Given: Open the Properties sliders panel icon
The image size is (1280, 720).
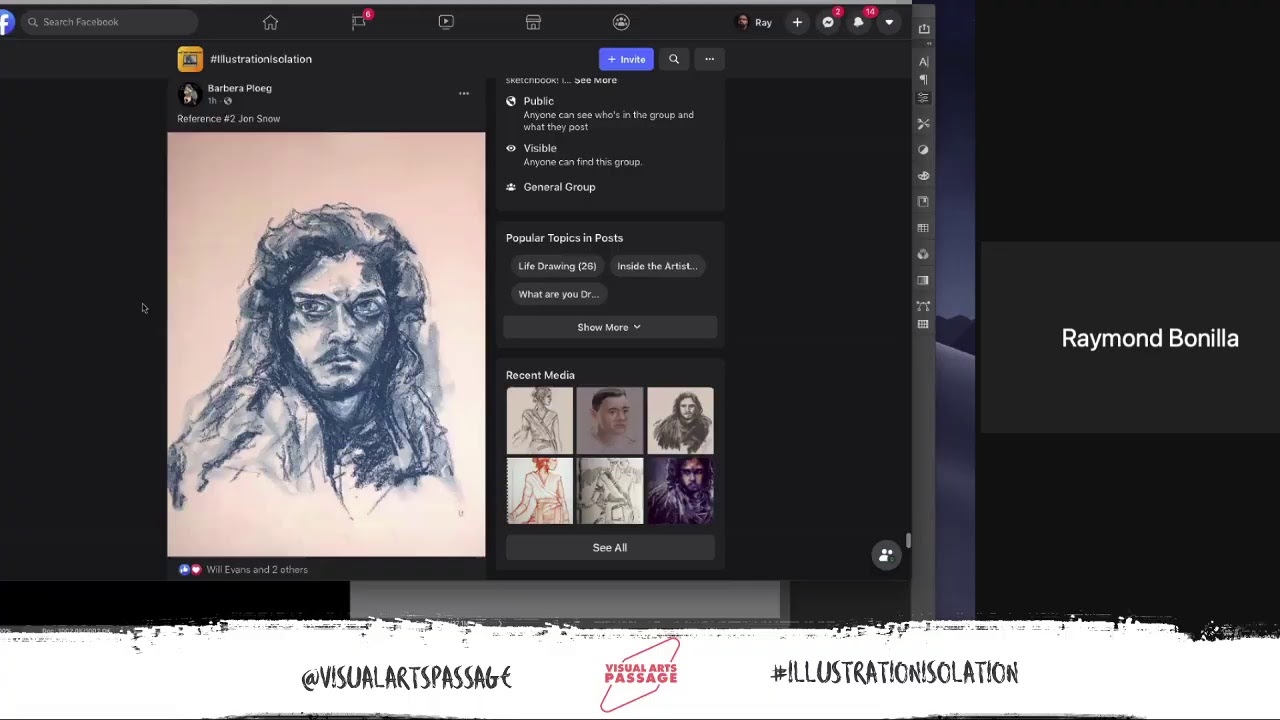Looking at the screenshot, I should point(924,98).
